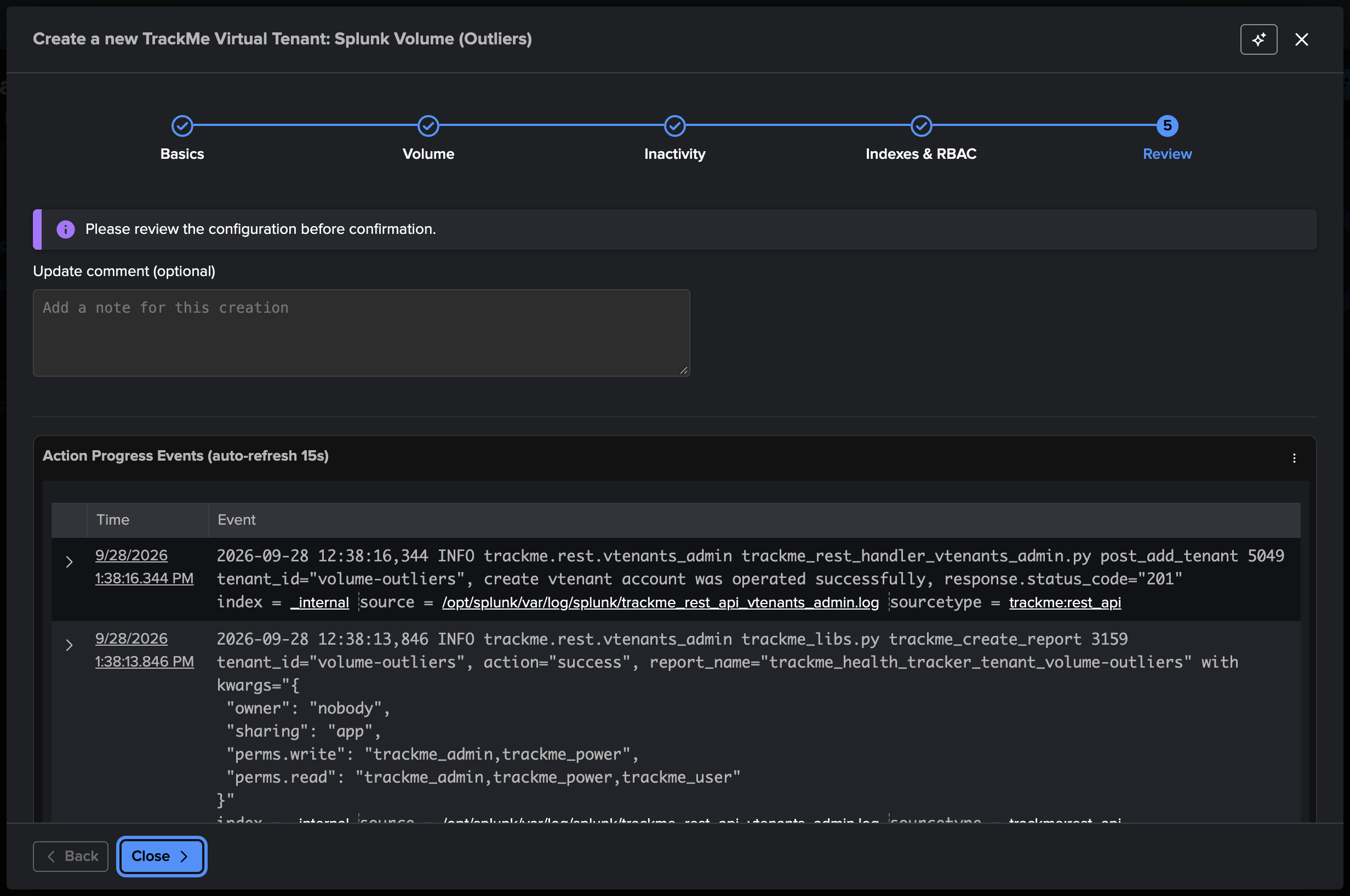The height and width of the screenshot is (896, 1350).
Task: Click the 'Action Progress Events (auto-refresh 15s)' title
Action: [186, 456]
